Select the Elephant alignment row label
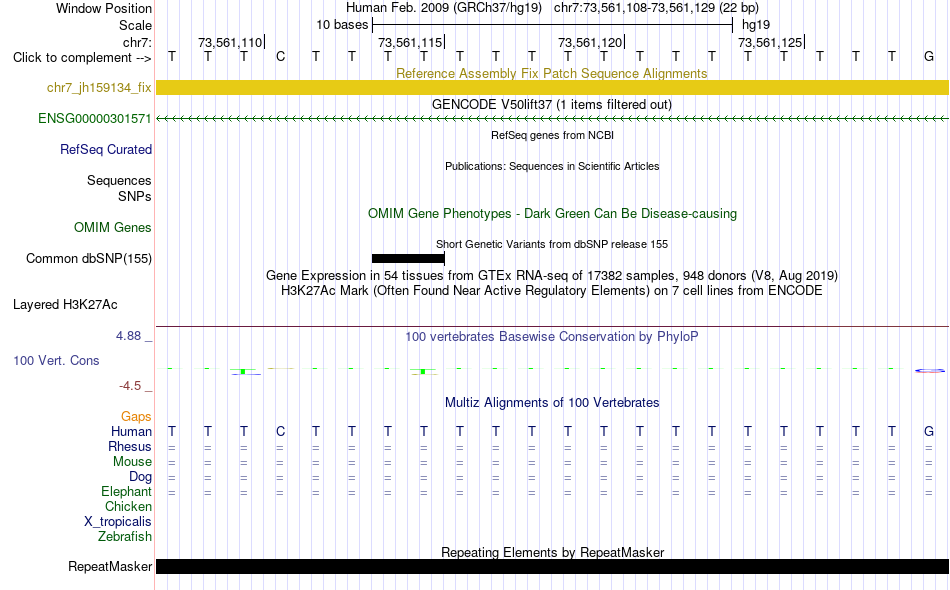 tap(126, 491)
